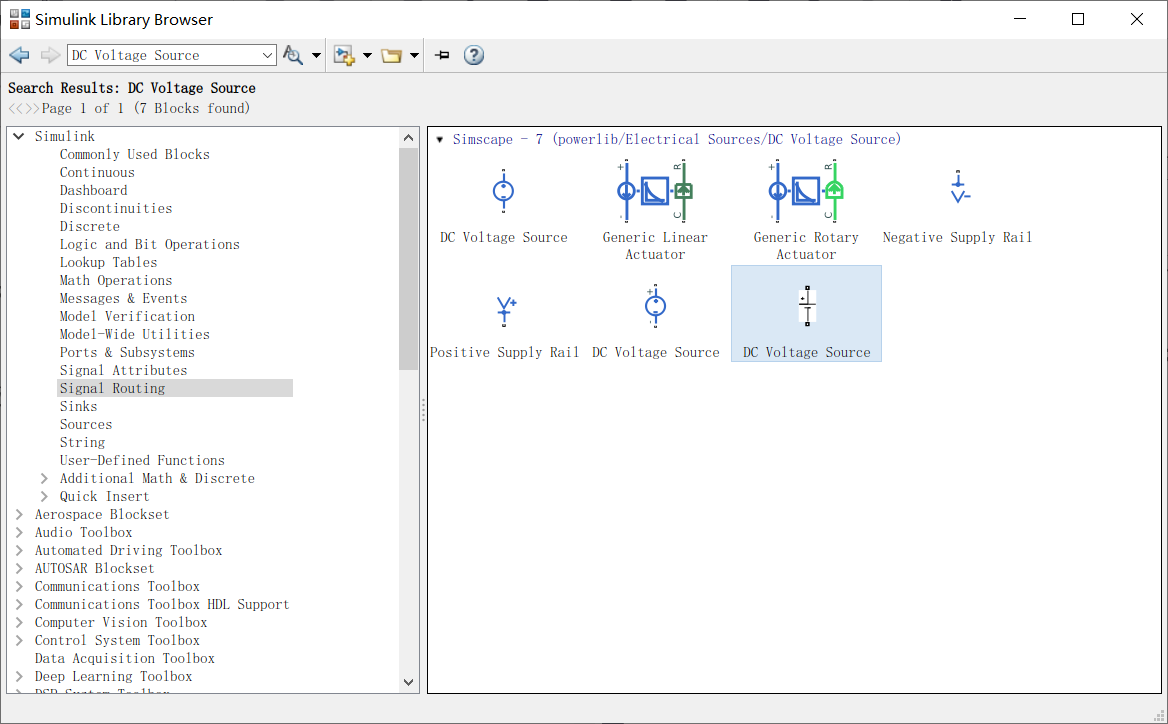Expand Computer Vision Toolbox library

pos(19,622)
